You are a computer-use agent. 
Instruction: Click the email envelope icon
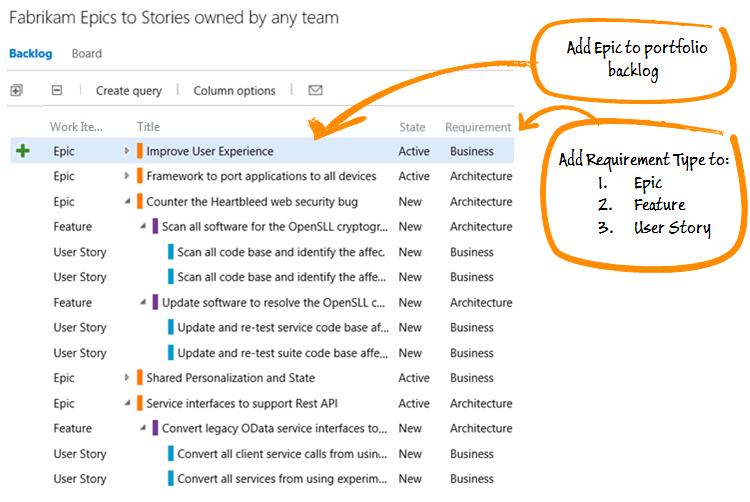point(315,90)
